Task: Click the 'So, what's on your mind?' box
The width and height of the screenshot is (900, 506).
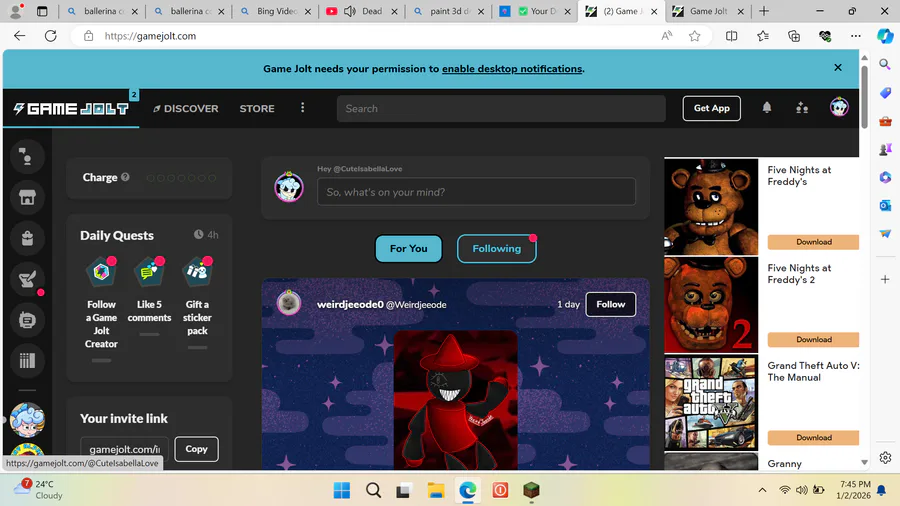Action: tap(476, 192)
